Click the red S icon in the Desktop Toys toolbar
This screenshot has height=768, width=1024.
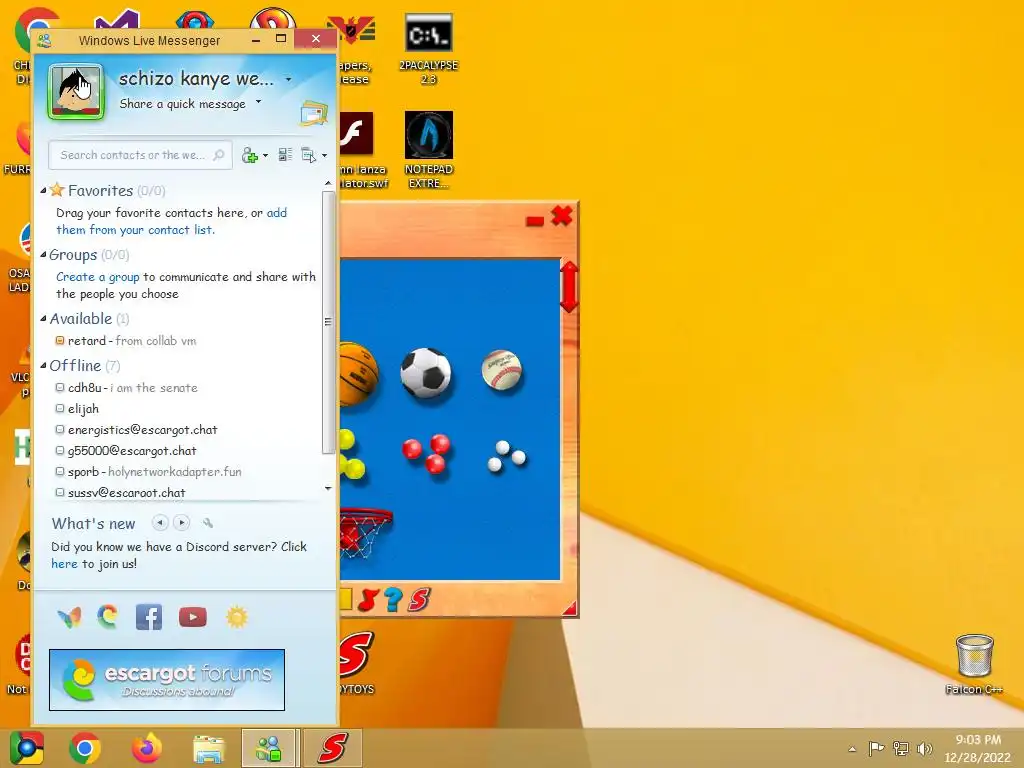(x=419, y=600)
